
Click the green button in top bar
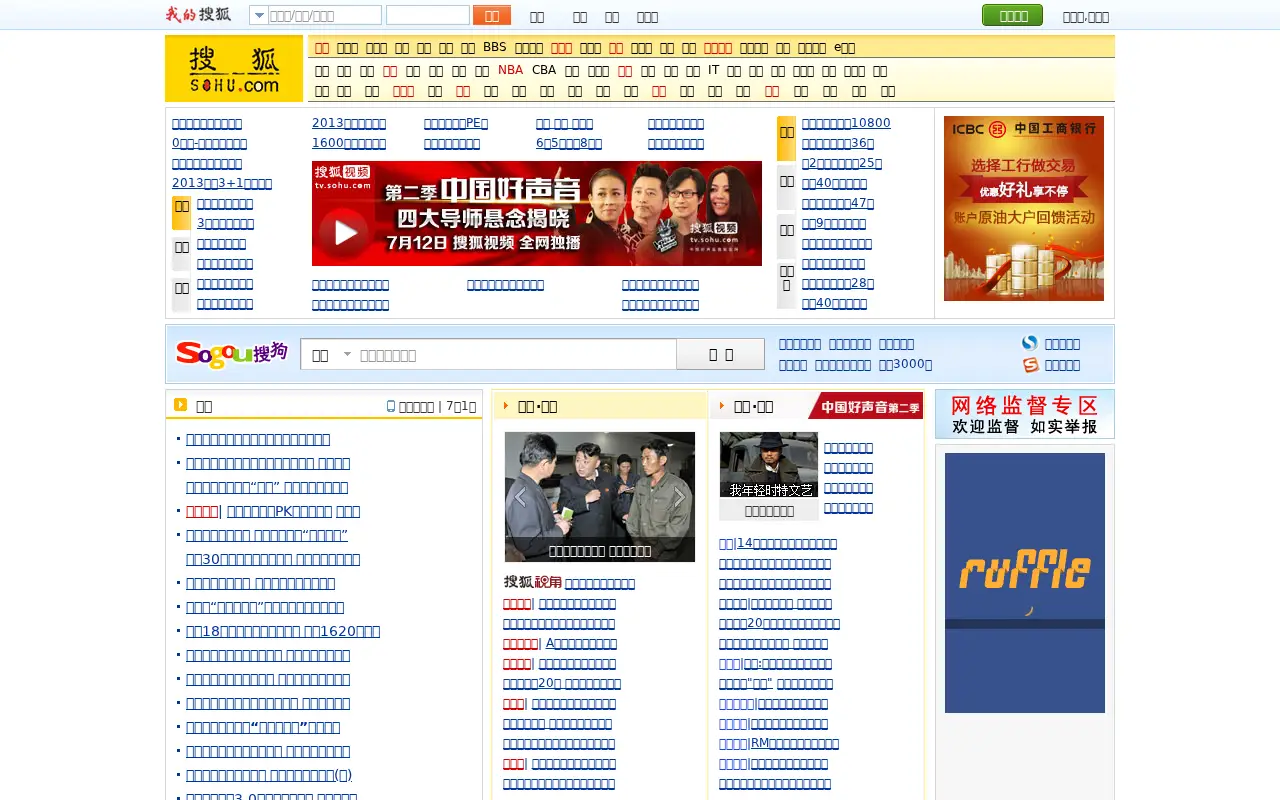(1012, 15)
